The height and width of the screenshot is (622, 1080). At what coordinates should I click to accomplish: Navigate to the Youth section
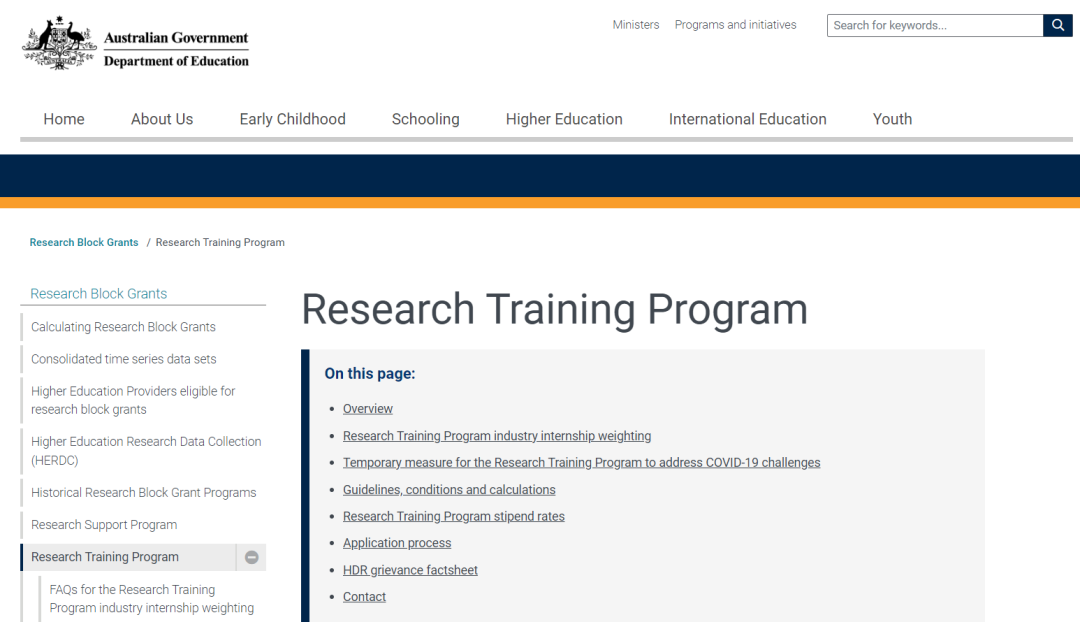(892, 119)
